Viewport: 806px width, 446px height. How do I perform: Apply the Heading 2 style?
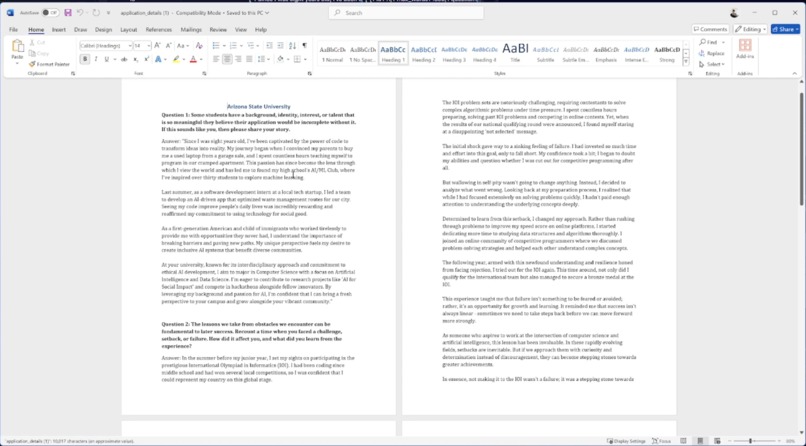pos(424,53)
